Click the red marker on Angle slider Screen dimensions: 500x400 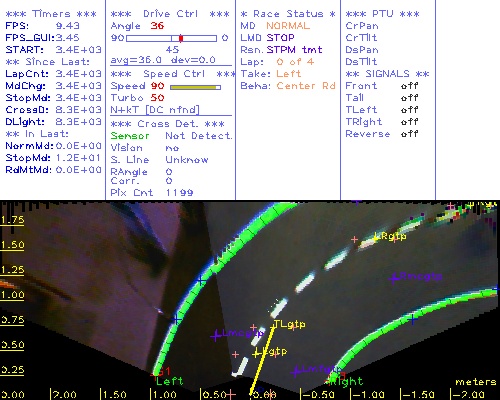click(181, 38)
